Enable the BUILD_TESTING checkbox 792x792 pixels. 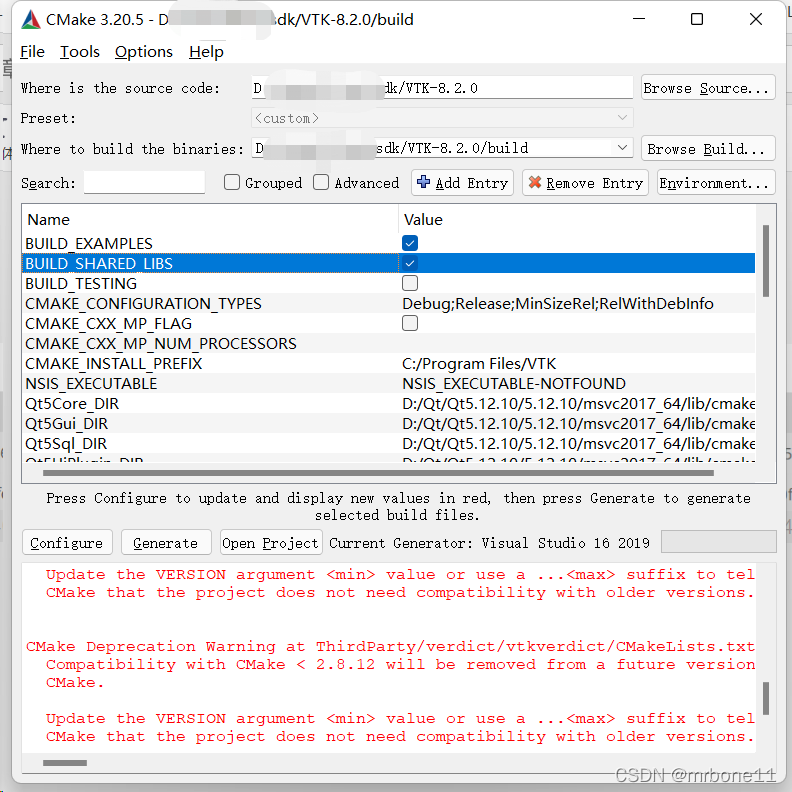(x=410, y=283)
